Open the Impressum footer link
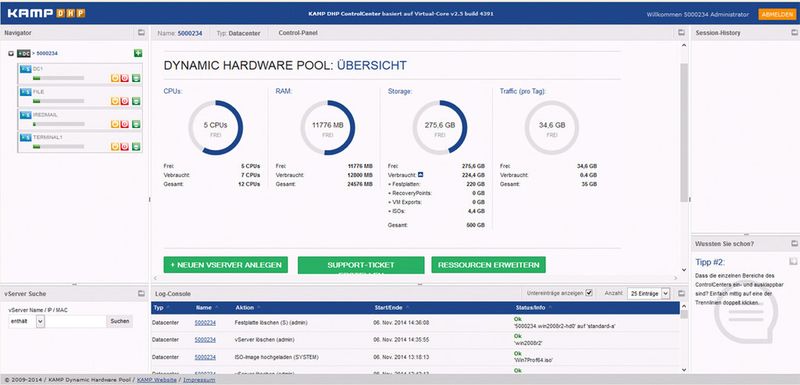Image resolution: width=800 pixels, height=385 pixels. click(x=199, y=380)
